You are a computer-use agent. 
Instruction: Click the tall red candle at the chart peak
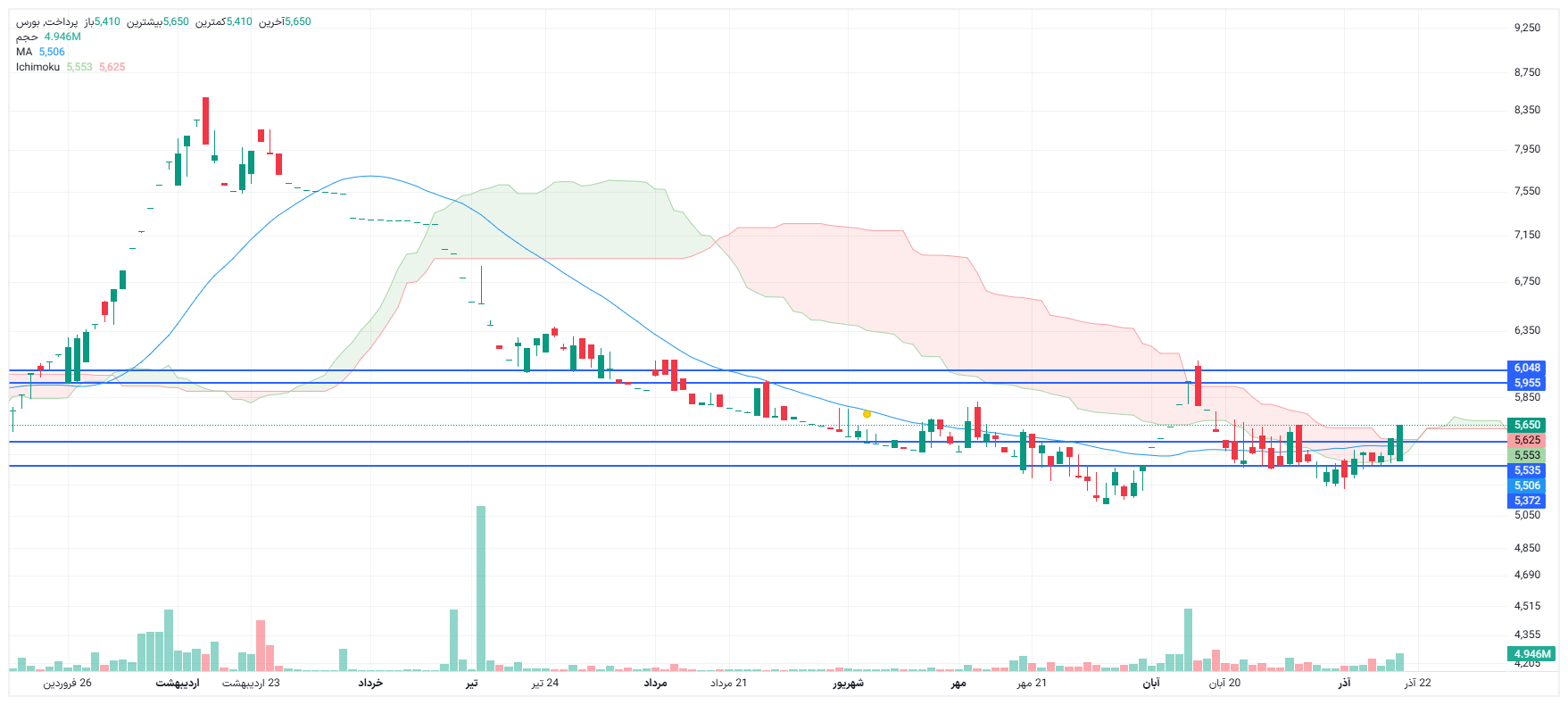(205, 120)
